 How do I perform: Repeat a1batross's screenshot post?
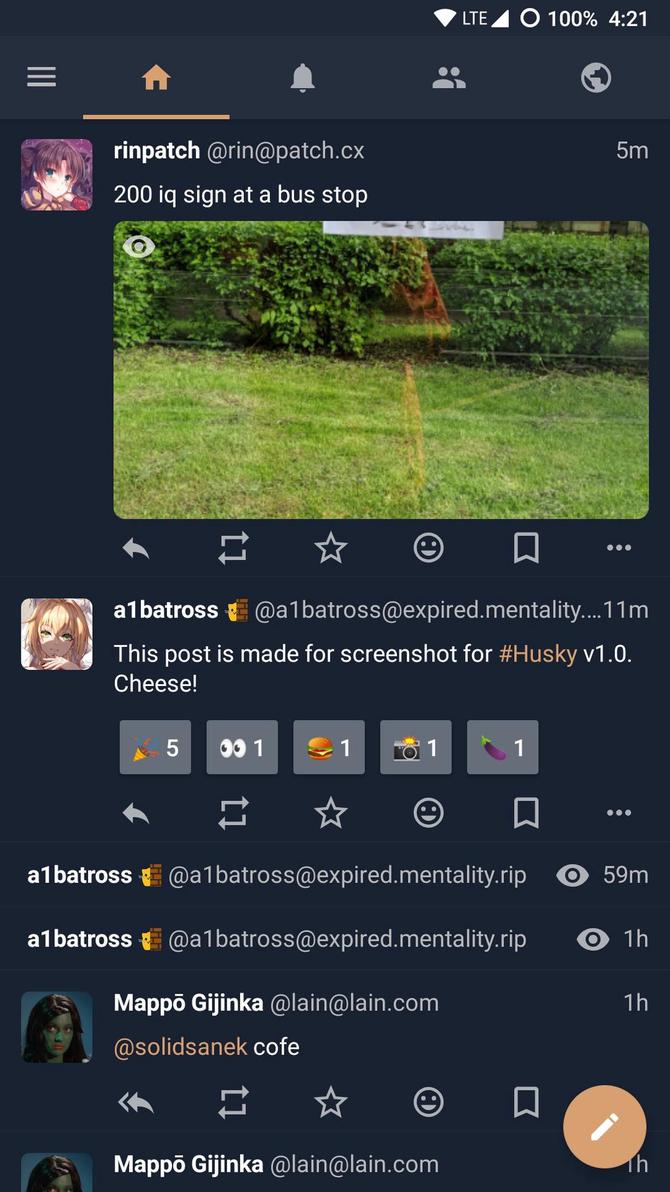(233, 812)
